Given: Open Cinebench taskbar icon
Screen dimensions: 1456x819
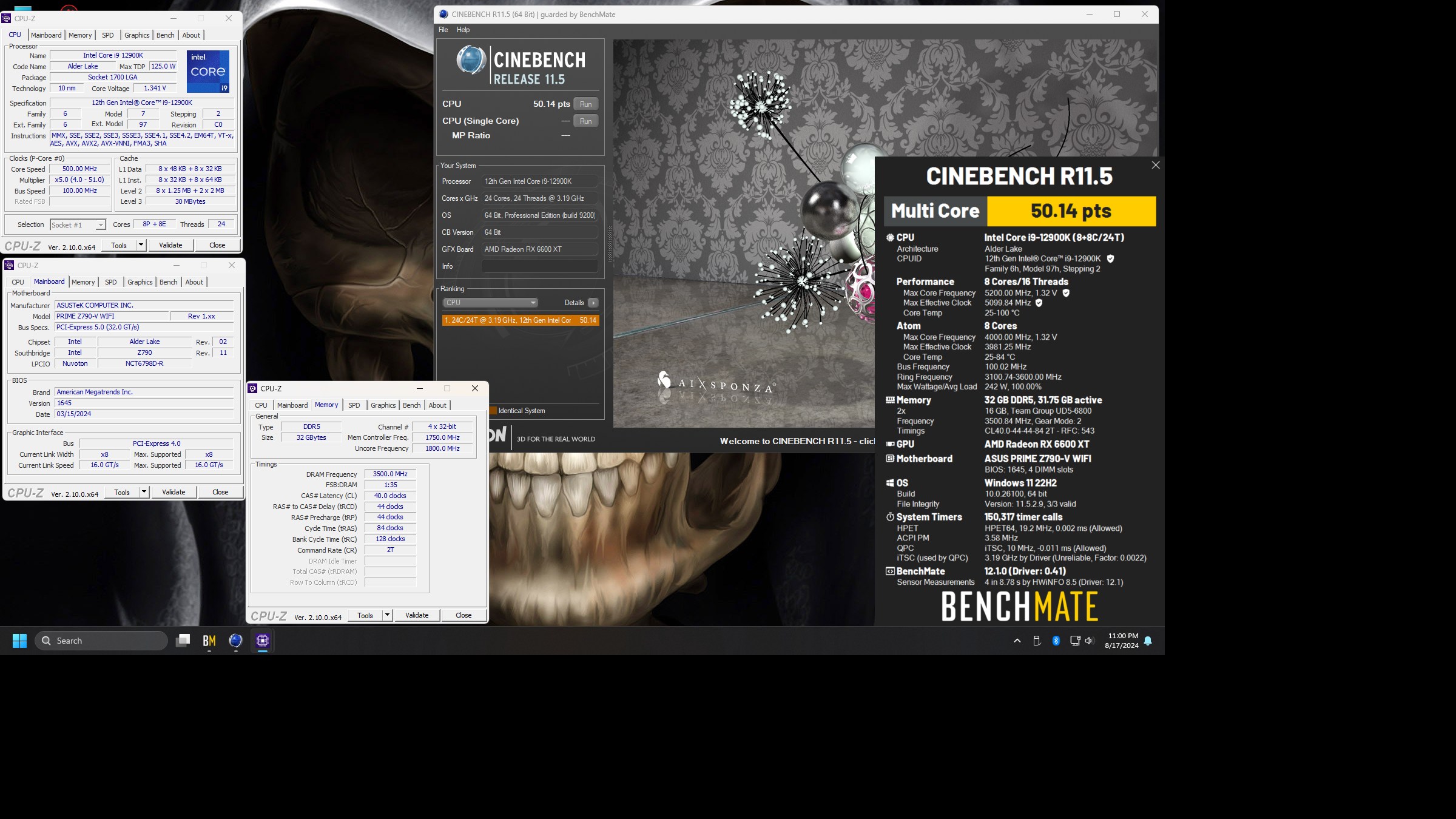Looking at the screenshot, I should click(236, 641).
